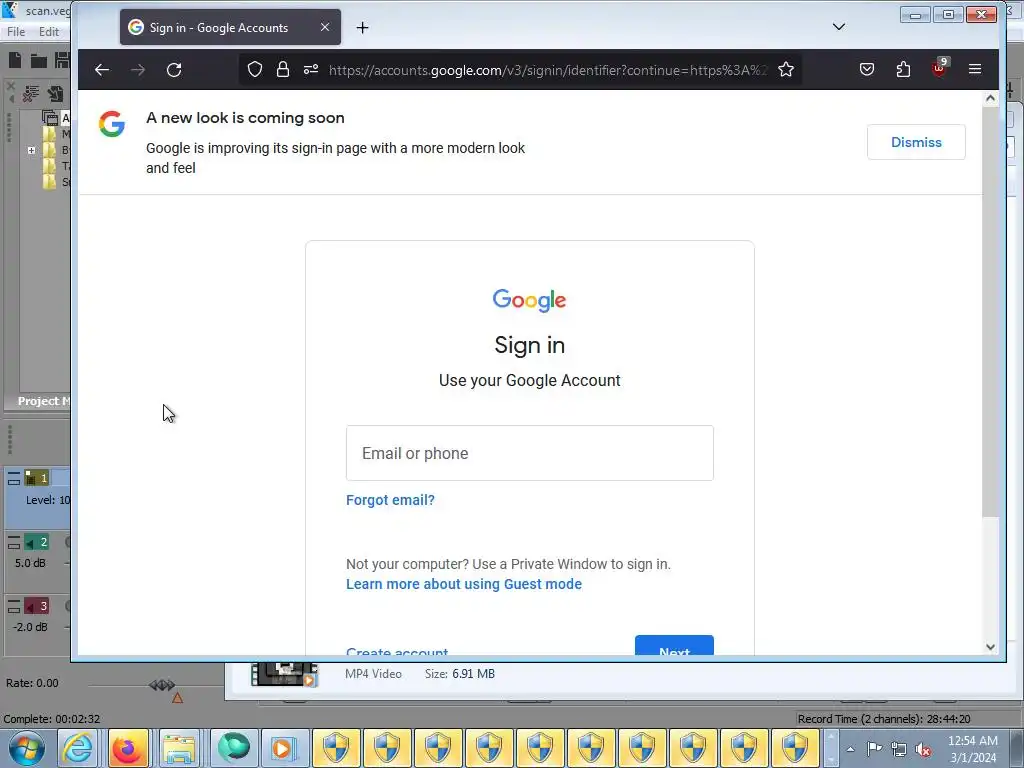
Task: Open Windows Explorer from the taskbar
Action: (179, 748)
